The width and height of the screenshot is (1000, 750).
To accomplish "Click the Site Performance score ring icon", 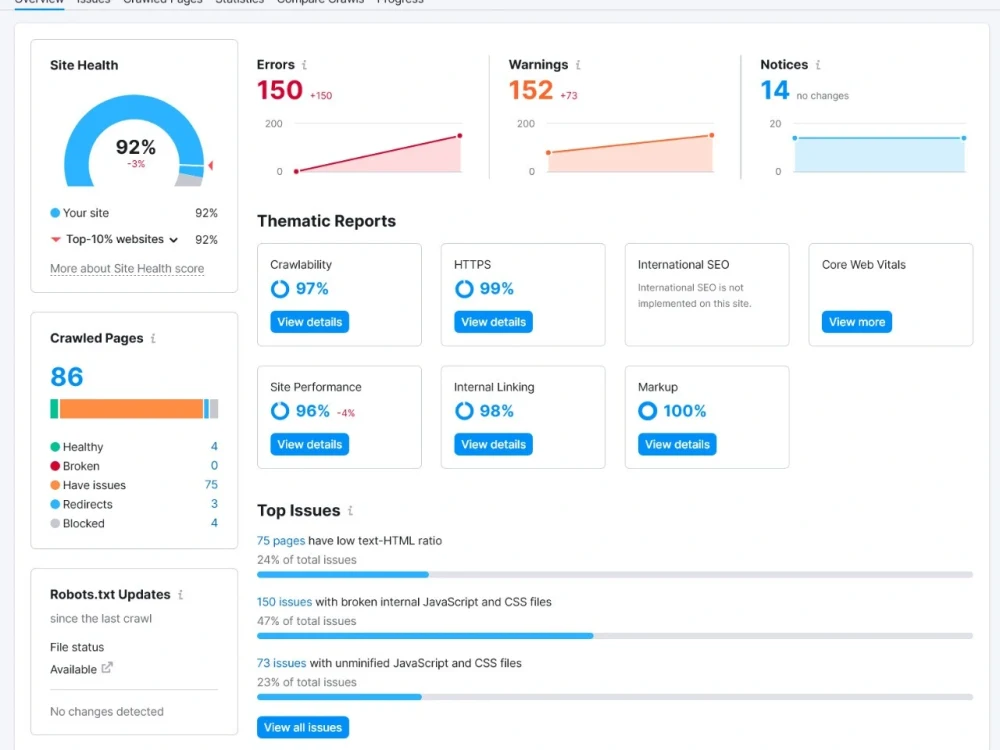I will coord(279,411).
